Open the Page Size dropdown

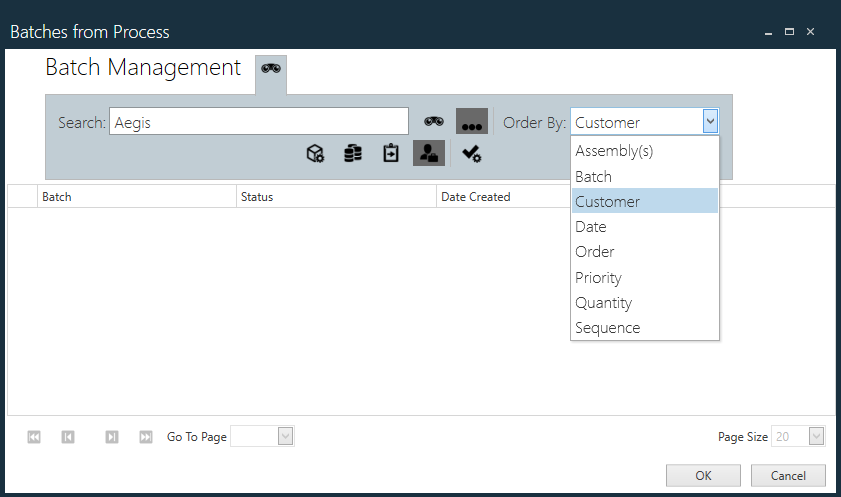tap(816, 437)
